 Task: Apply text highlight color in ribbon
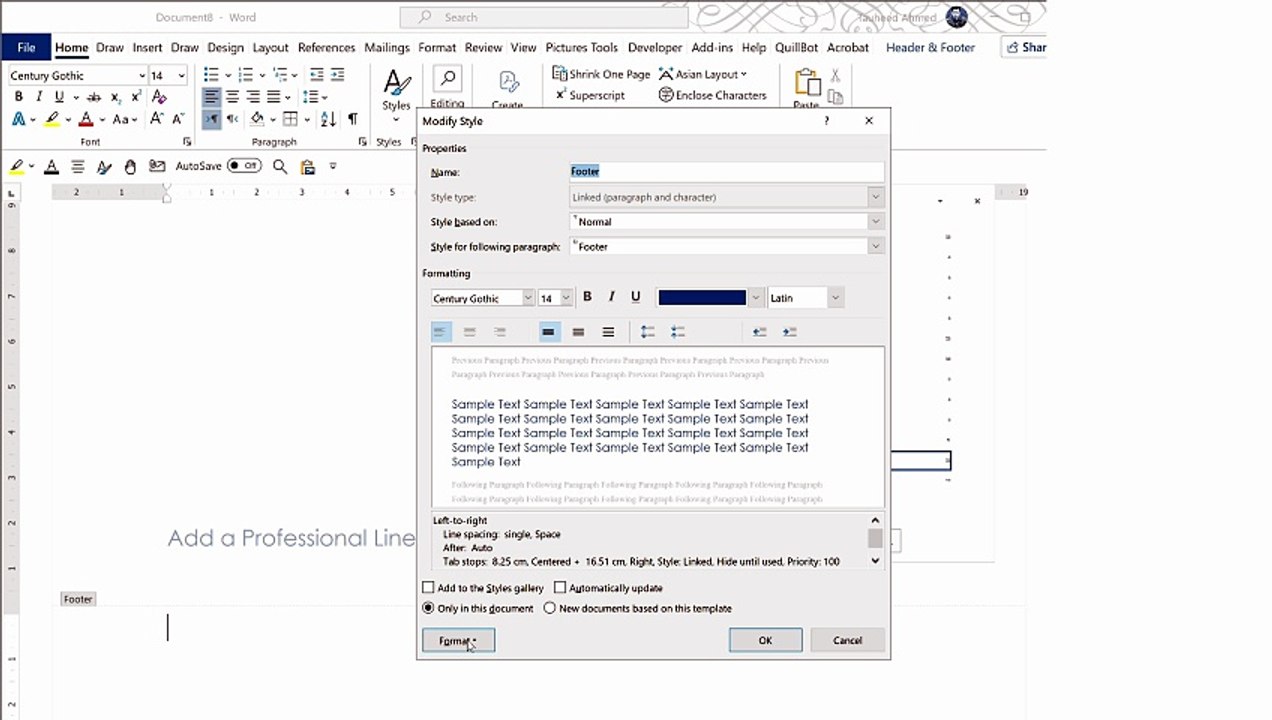coord(52,119)
